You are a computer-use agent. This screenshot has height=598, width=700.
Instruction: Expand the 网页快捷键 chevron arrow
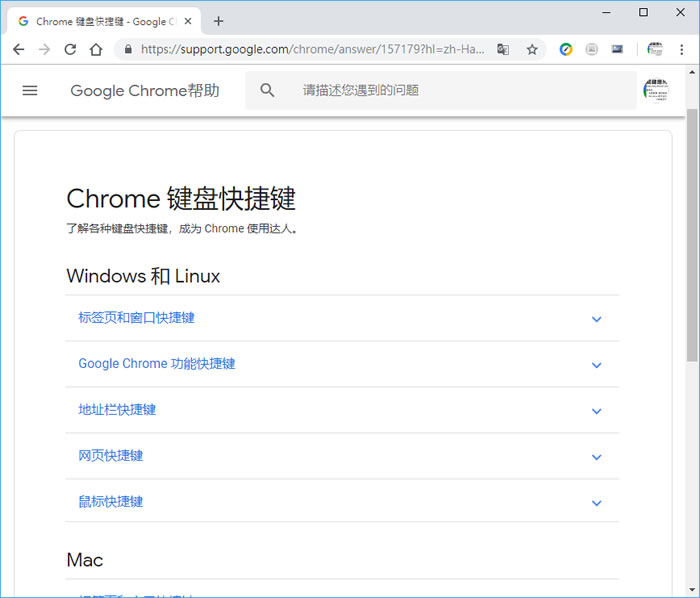pyautogui.click(x=597, y=457)
